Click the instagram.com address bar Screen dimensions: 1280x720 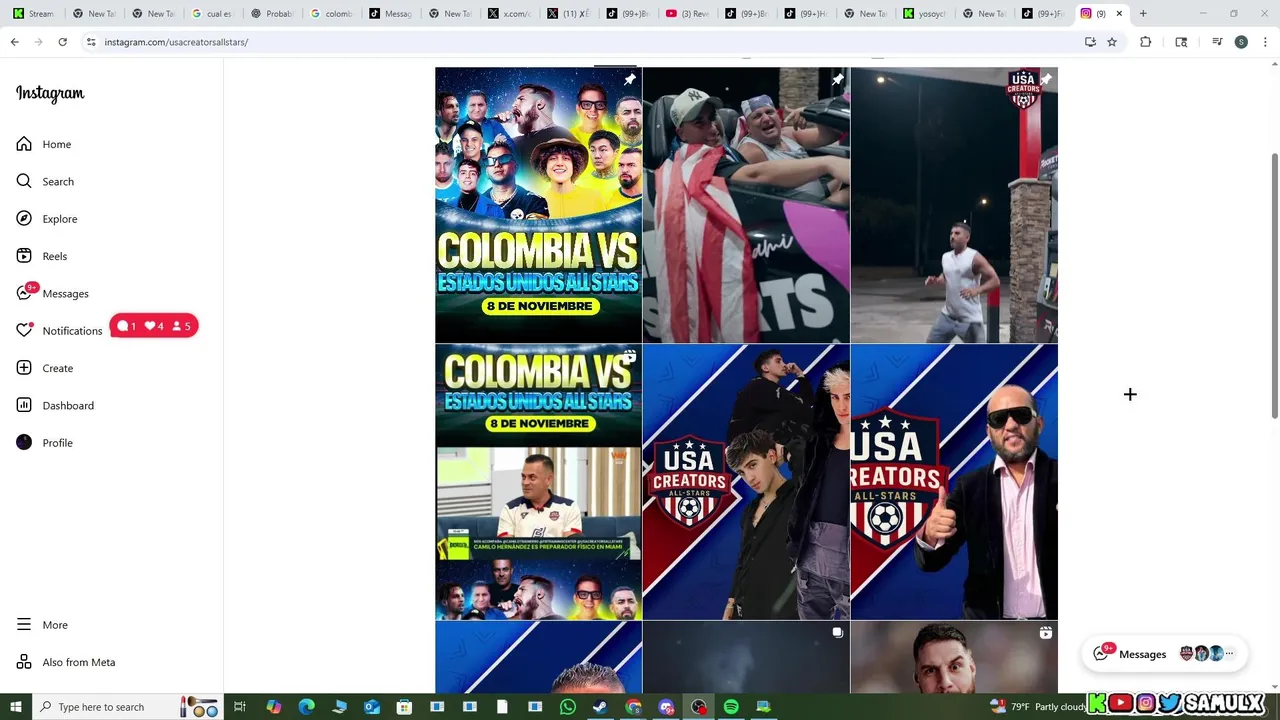coord(580,42)
